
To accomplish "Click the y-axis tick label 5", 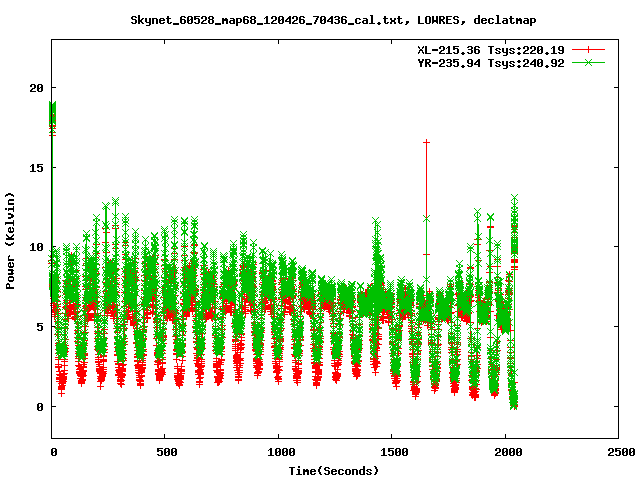I will point(40,327).
